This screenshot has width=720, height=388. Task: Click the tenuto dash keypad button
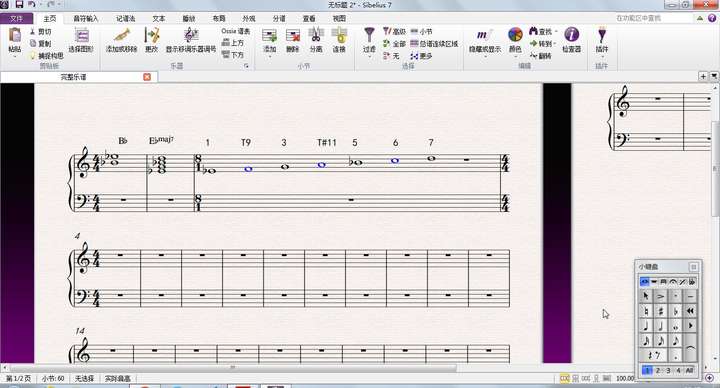pyautogui.click(x=690, y=296)
